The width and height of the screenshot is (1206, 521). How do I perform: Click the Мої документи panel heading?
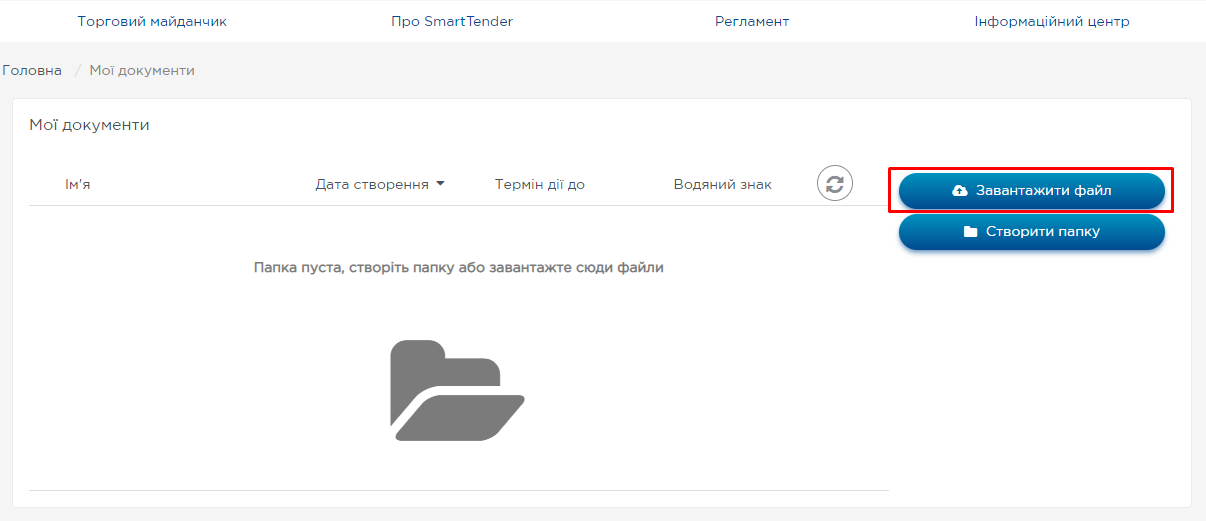89,125
